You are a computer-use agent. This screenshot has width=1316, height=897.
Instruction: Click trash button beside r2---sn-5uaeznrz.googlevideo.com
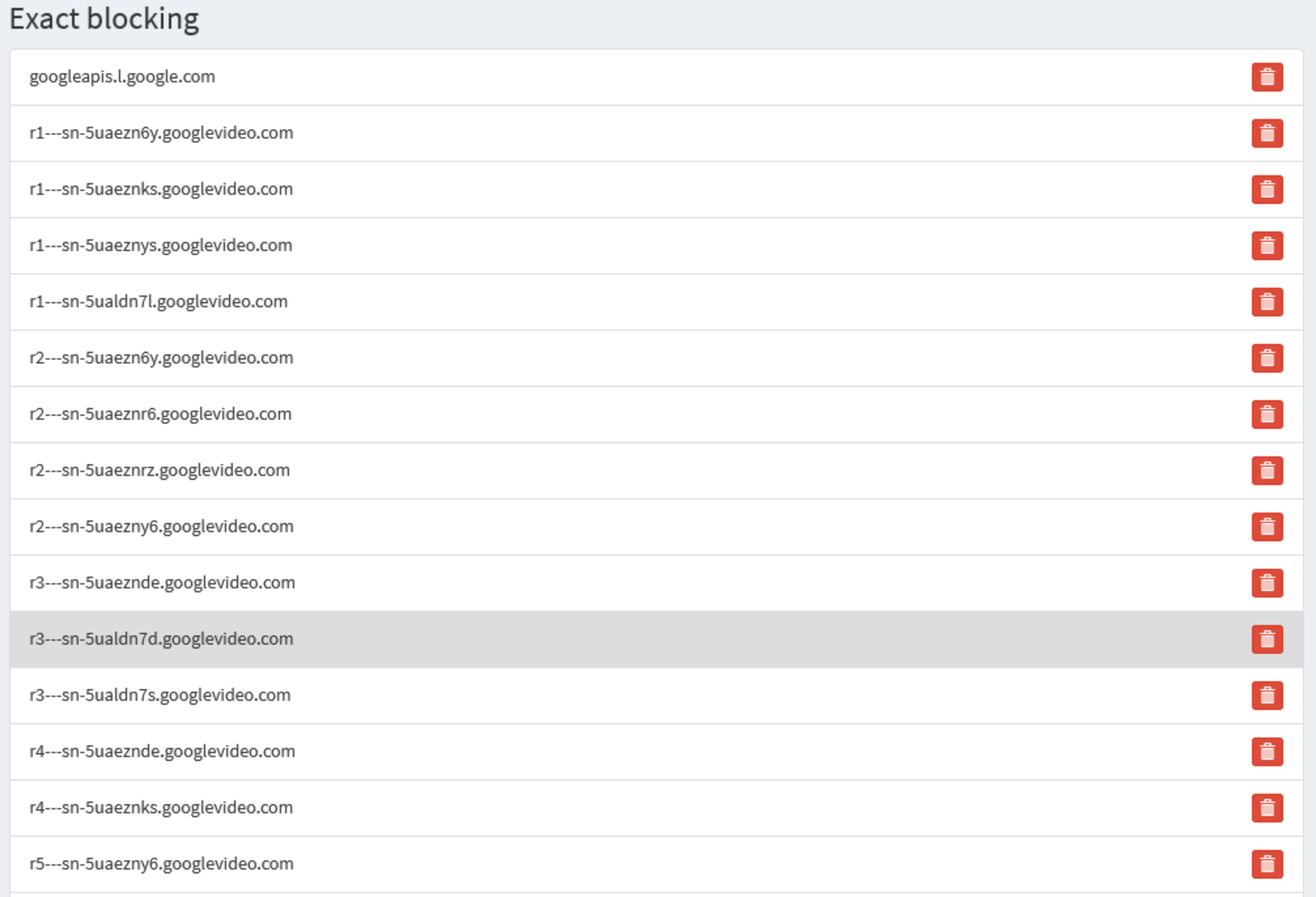(x=1267, y=471)
